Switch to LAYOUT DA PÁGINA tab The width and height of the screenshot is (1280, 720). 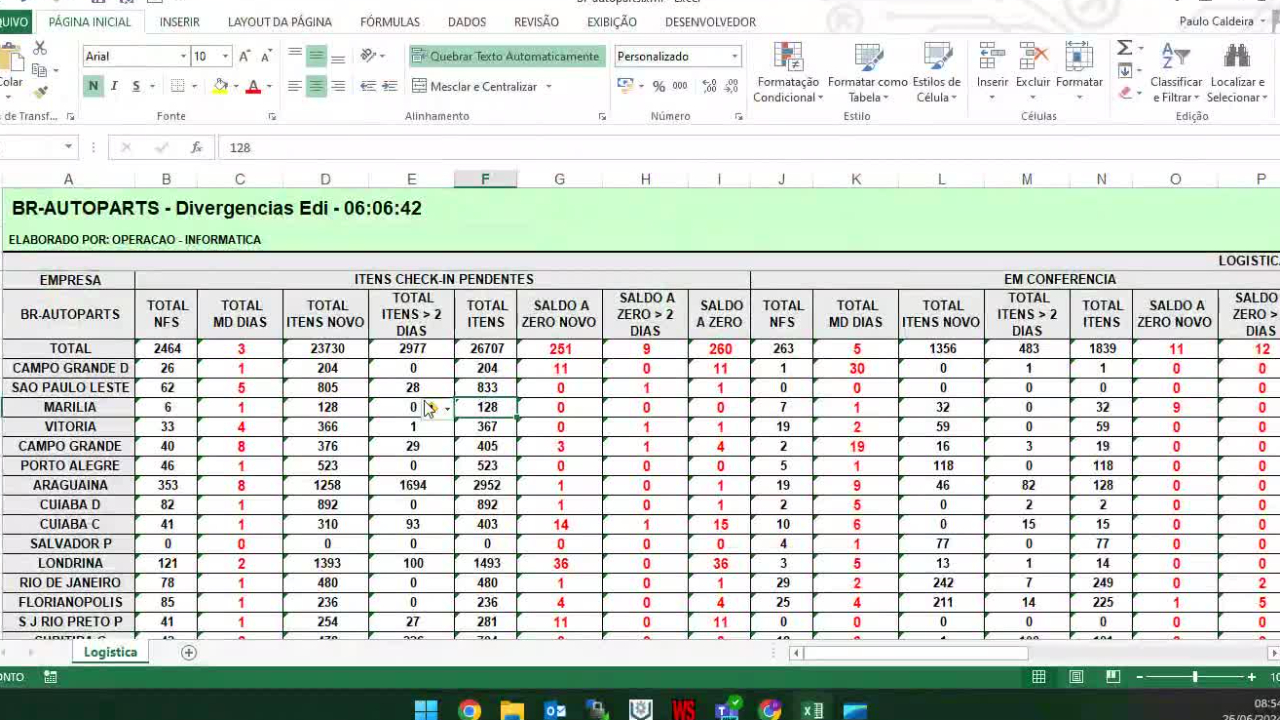pyautogui.click(x=280, y=21)
